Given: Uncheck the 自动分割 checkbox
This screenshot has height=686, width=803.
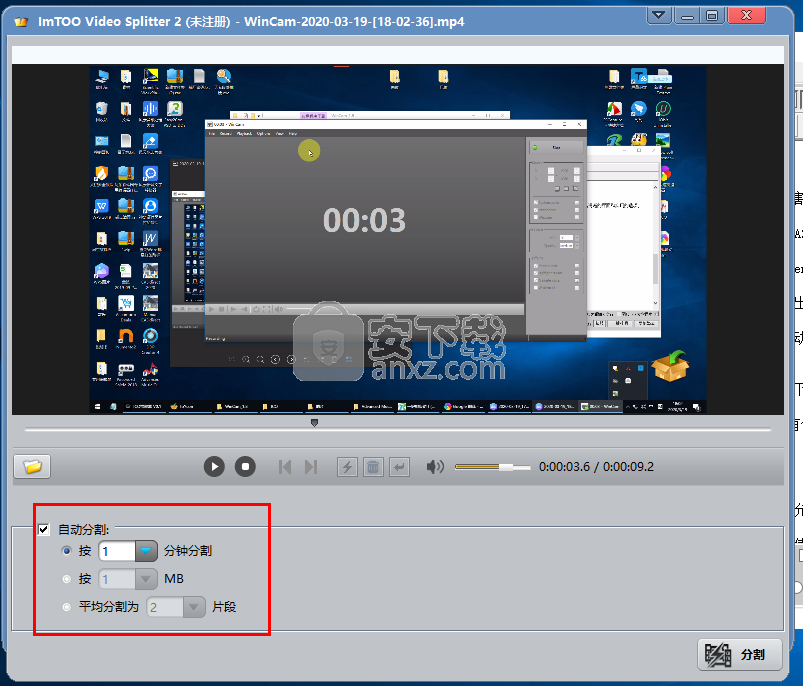Looking at the screenshot, I should pyautogui.click(x=44, y=529).
